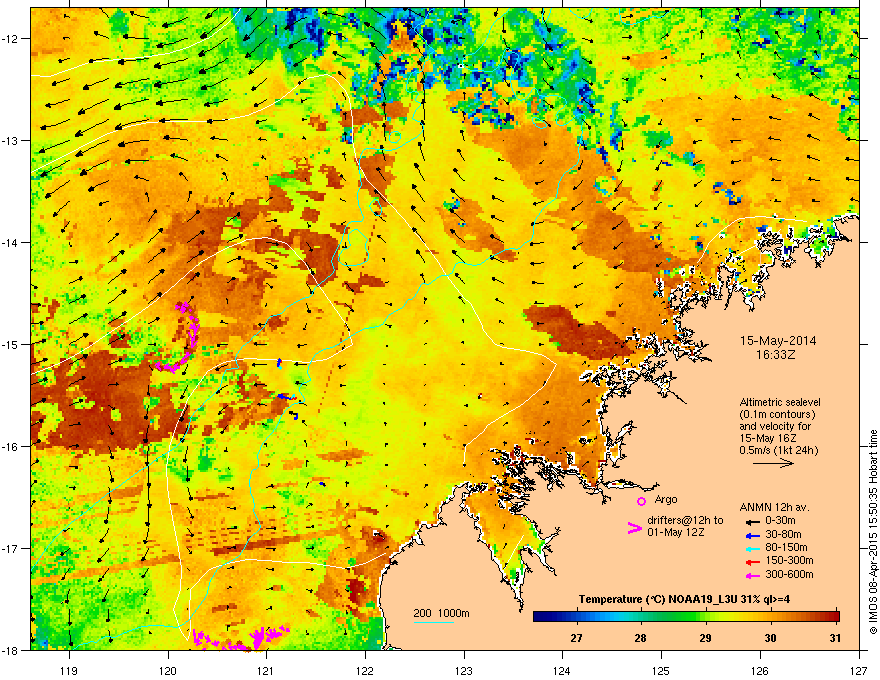
Task: Click the magenta drifters arrowhead legend symbol
Action: click(635, 528)
